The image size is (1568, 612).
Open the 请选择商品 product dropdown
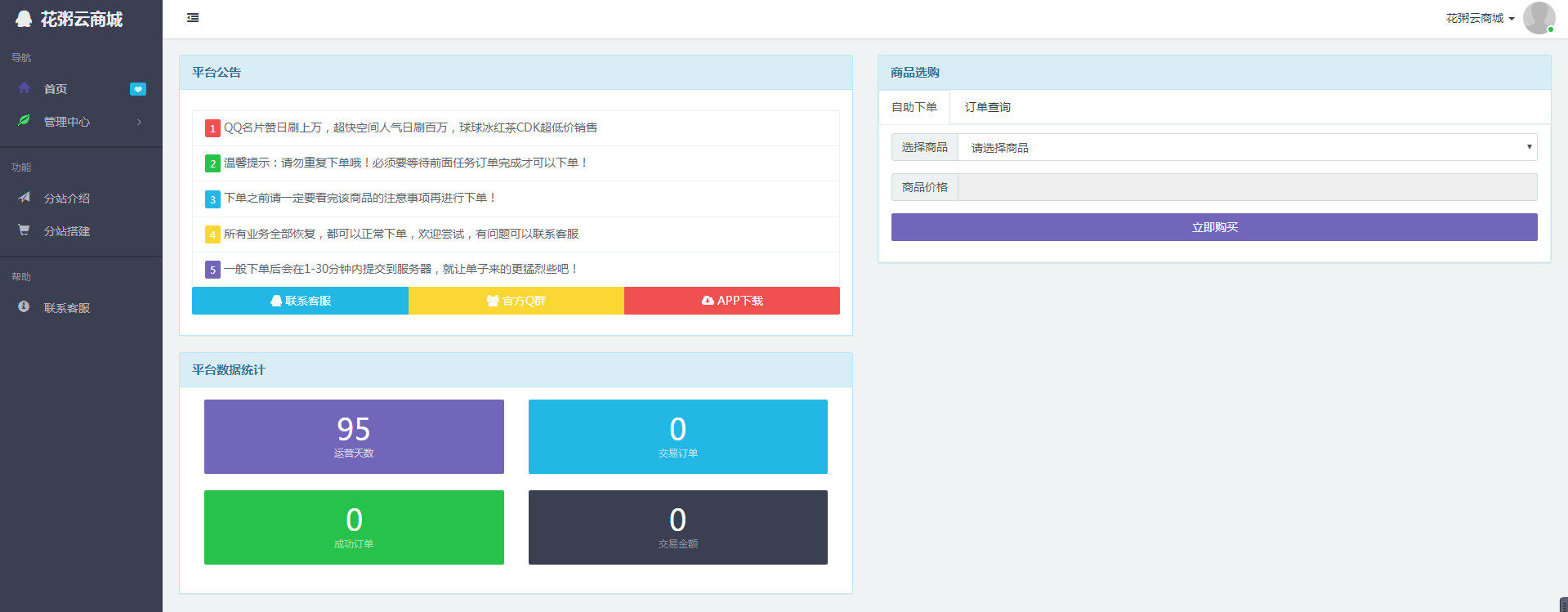coord(1247,147)
